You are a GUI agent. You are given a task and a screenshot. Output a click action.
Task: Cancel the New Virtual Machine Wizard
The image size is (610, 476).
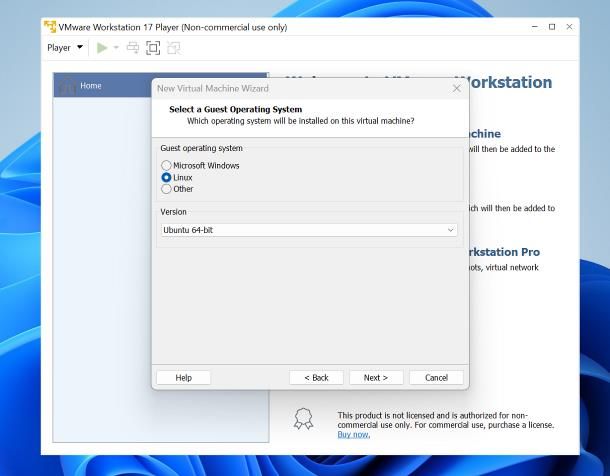click(x=436, y=378)
